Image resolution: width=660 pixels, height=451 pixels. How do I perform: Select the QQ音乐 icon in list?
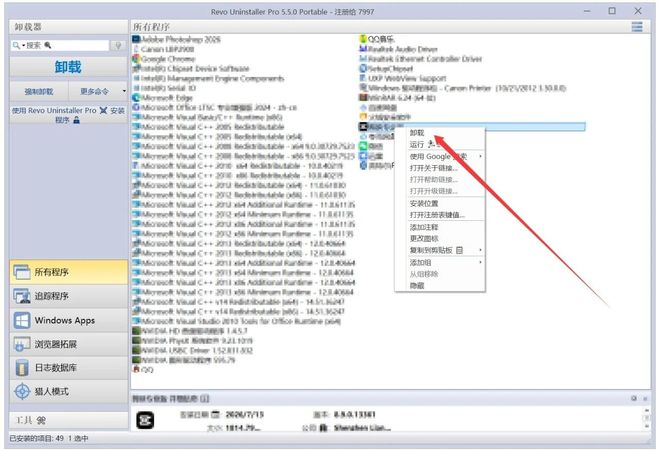[363, 39]
